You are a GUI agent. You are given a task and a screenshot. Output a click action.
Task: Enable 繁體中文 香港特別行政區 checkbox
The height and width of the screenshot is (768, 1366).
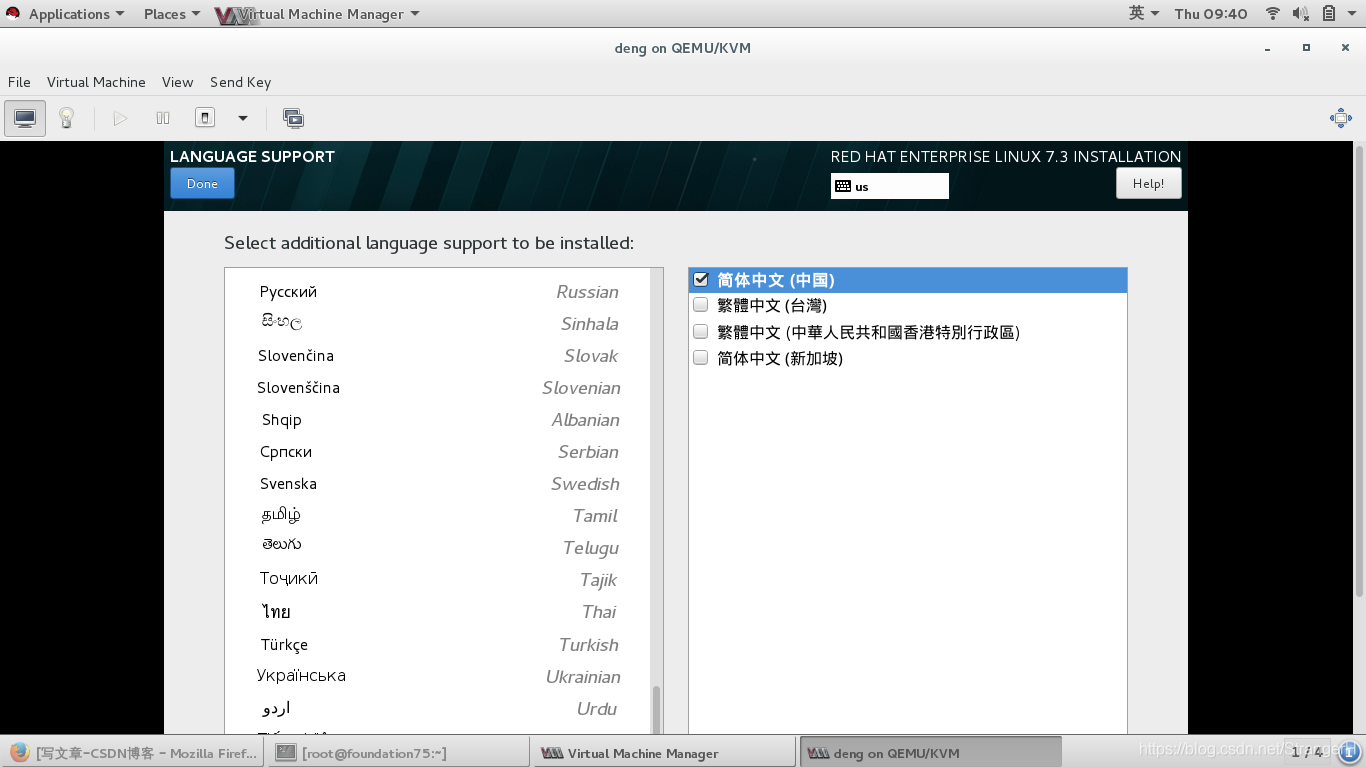[701, 332]
